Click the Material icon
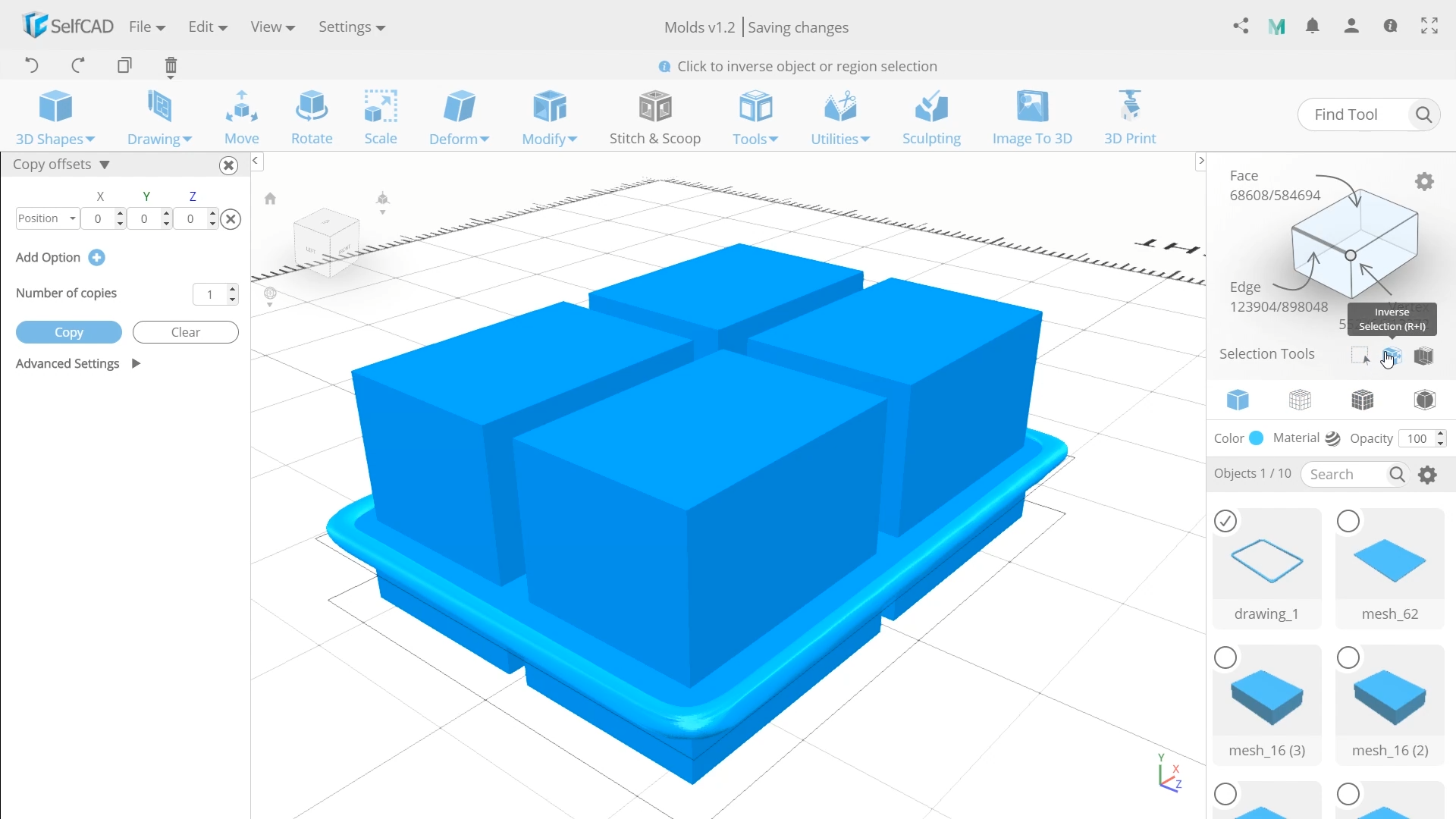 (1332, 438)
